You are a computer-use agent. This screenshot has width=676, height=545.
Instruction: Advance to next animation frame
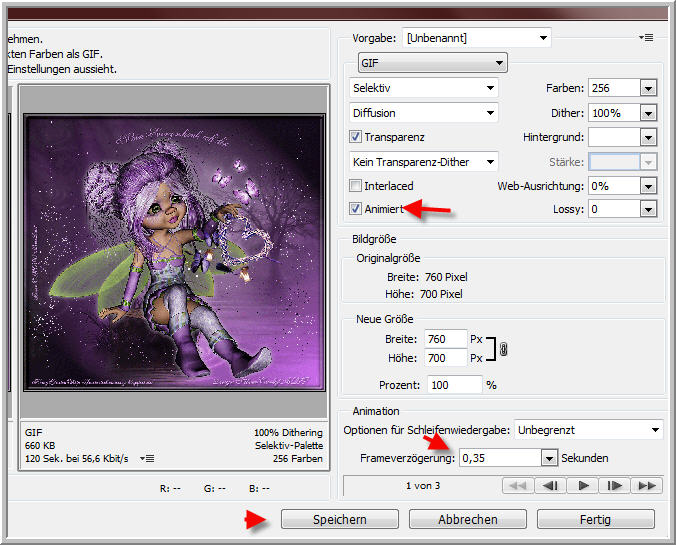click(x=615, y=486)
